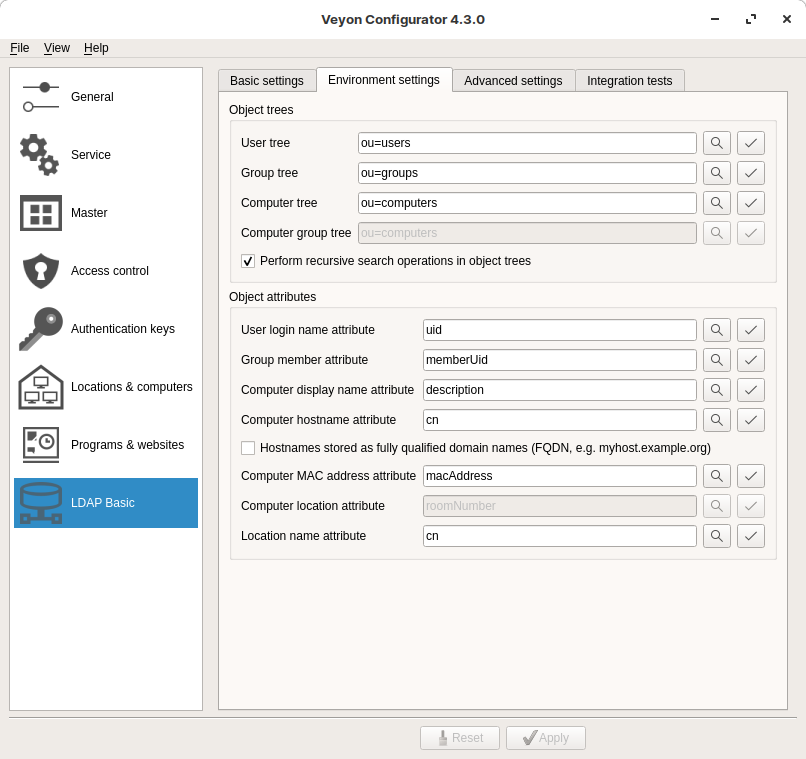
Task: Focus the Computer tree input field
Action: [527, 203]
